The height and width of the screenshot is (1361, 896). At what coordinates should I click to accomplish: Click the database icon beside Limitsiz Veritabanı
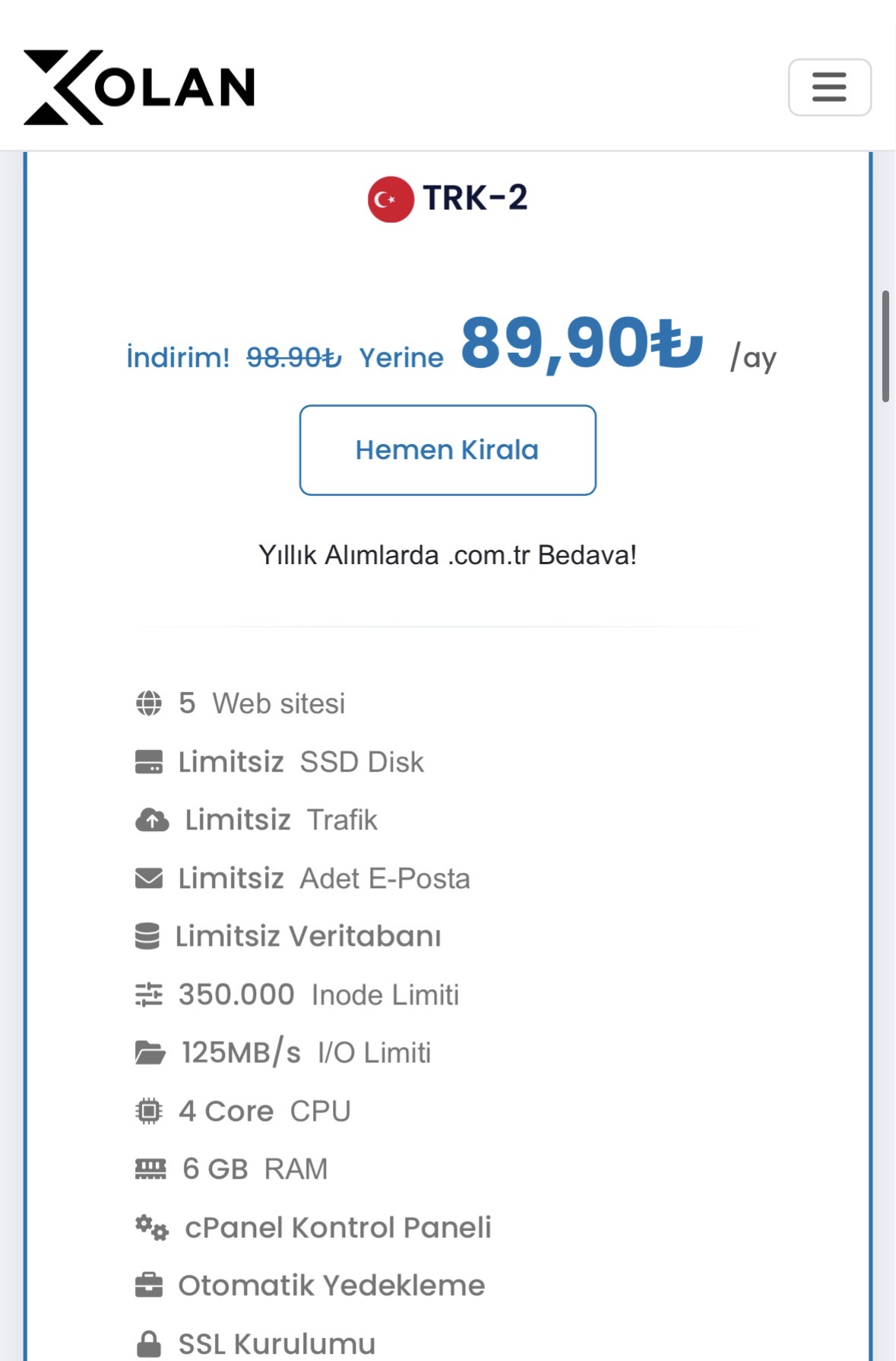pyautogui.click(x=147, y=936)
